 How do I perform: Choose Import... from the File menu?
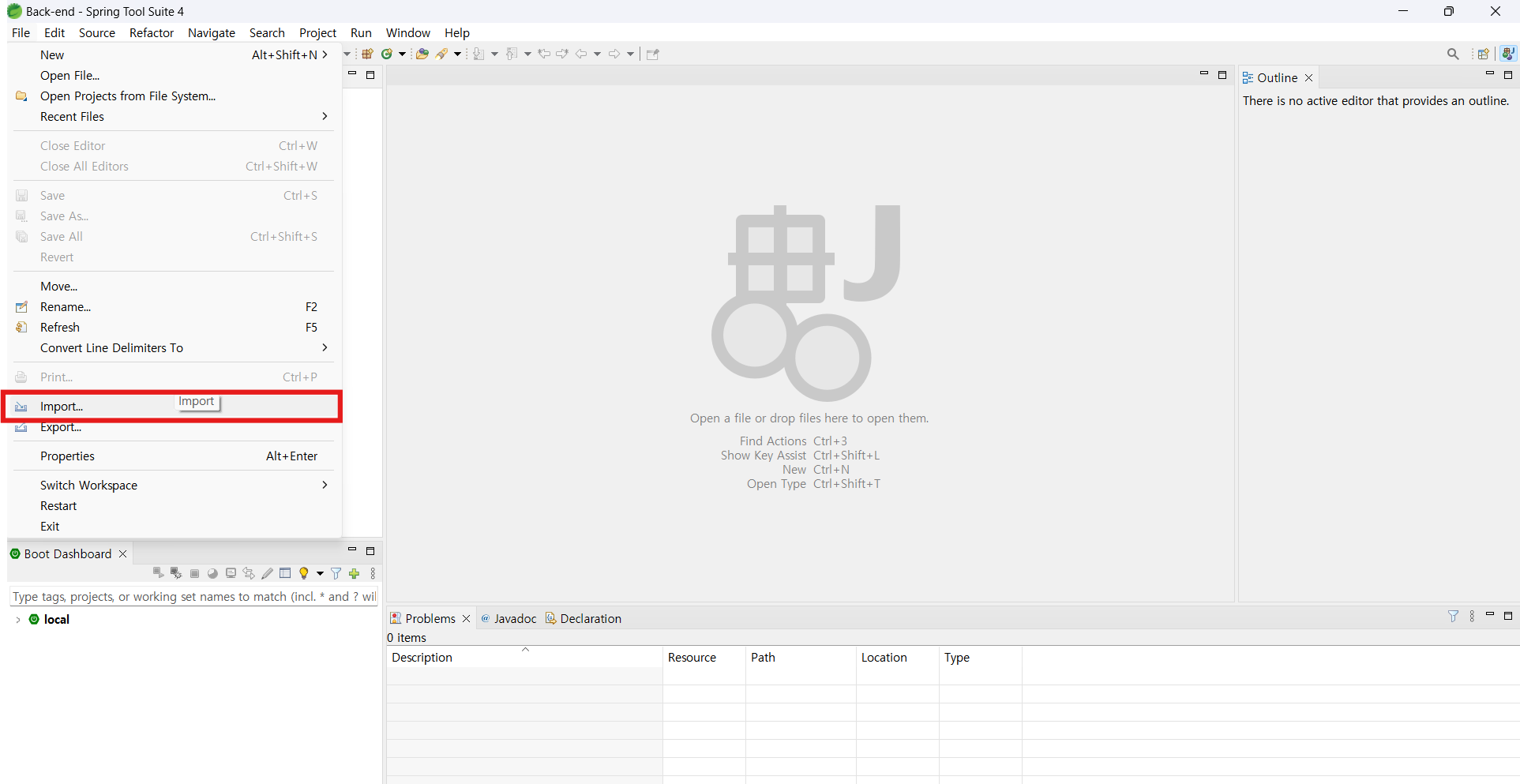coord(174,407)
